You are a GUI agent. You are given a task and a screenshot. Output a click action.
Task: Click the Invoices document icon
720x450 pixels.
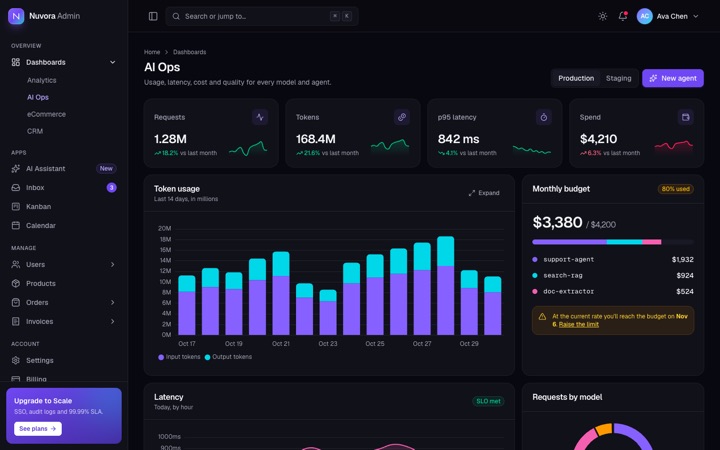tap(16, 321)
